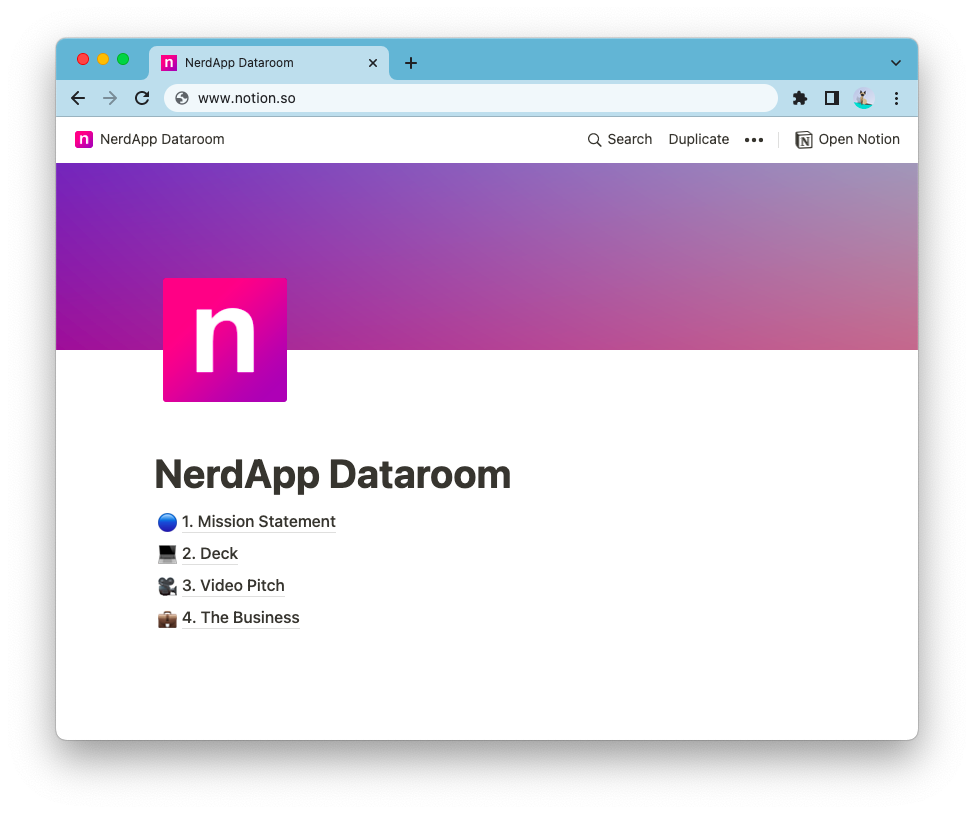The width and height of the screenshot is (974, 814).
Task: Click the cat profile avatar in Chrome
Action: tap(863, 98)
